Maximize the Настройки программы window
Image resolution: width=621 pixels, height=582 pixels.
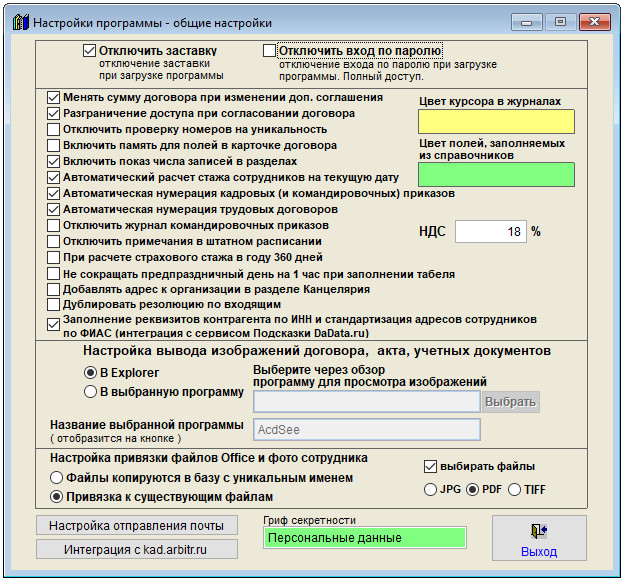(x=560, y=22)
